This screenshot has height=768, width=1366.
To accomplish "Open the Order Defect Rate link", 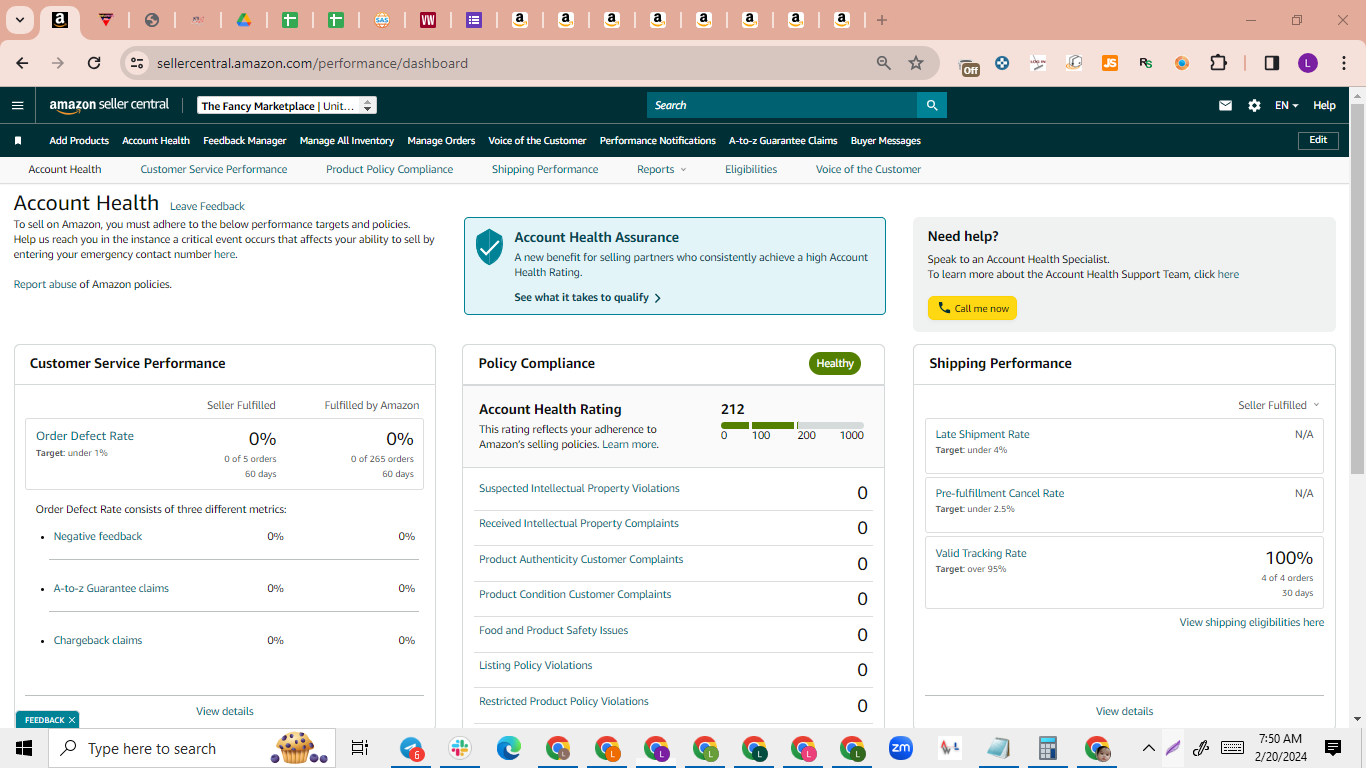I will click(85, 436).
